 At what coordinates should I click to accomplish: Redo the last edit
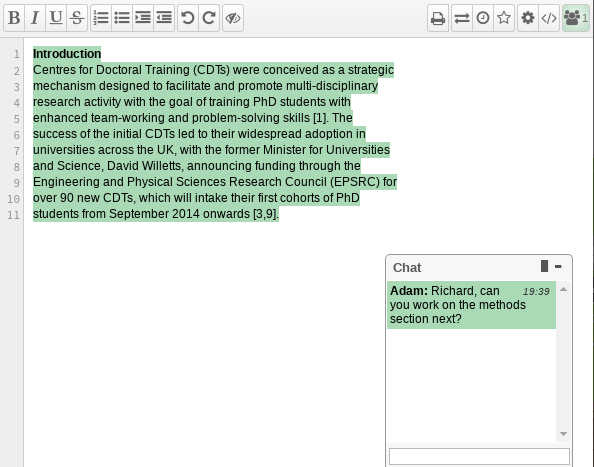coord(209,18)
